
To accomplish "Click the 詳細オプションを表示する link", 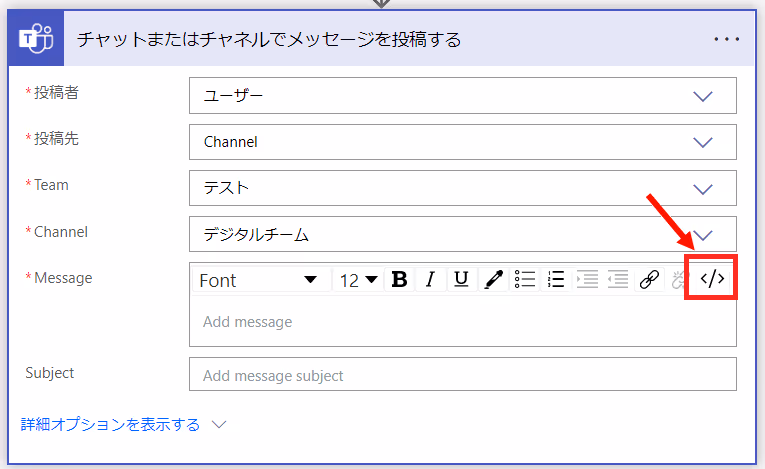I will pos(110,424).
